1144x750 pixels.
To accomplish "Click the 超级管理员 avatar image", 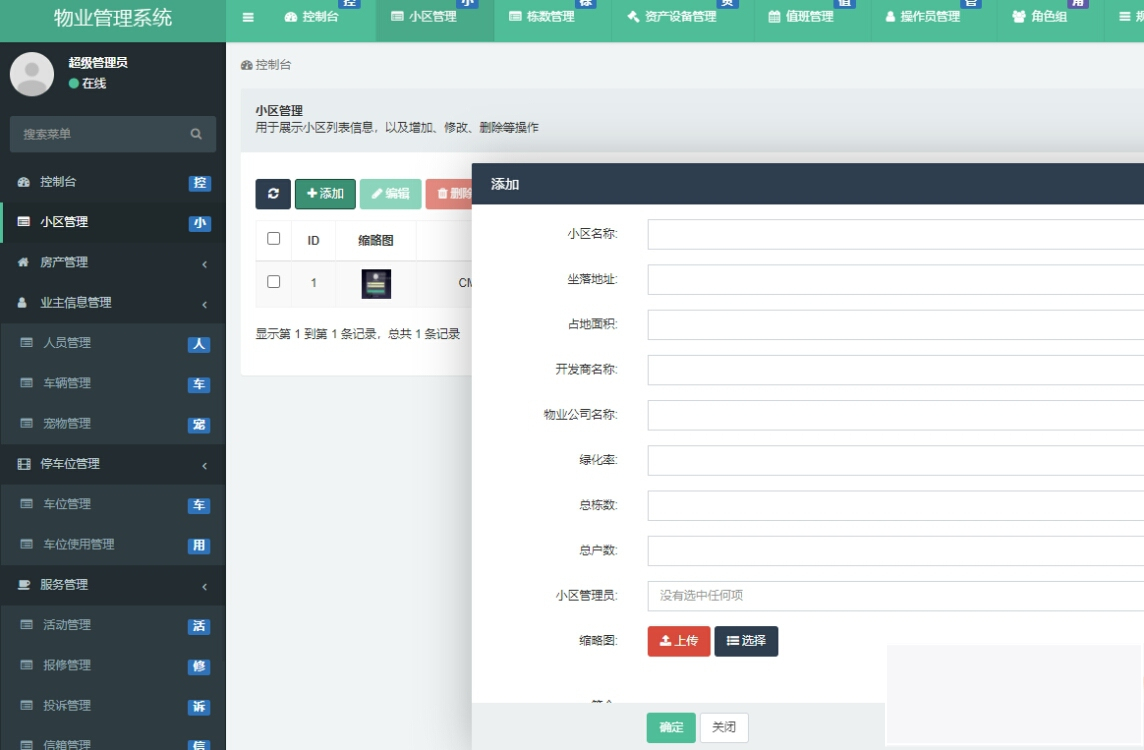I will click(31, 74).
